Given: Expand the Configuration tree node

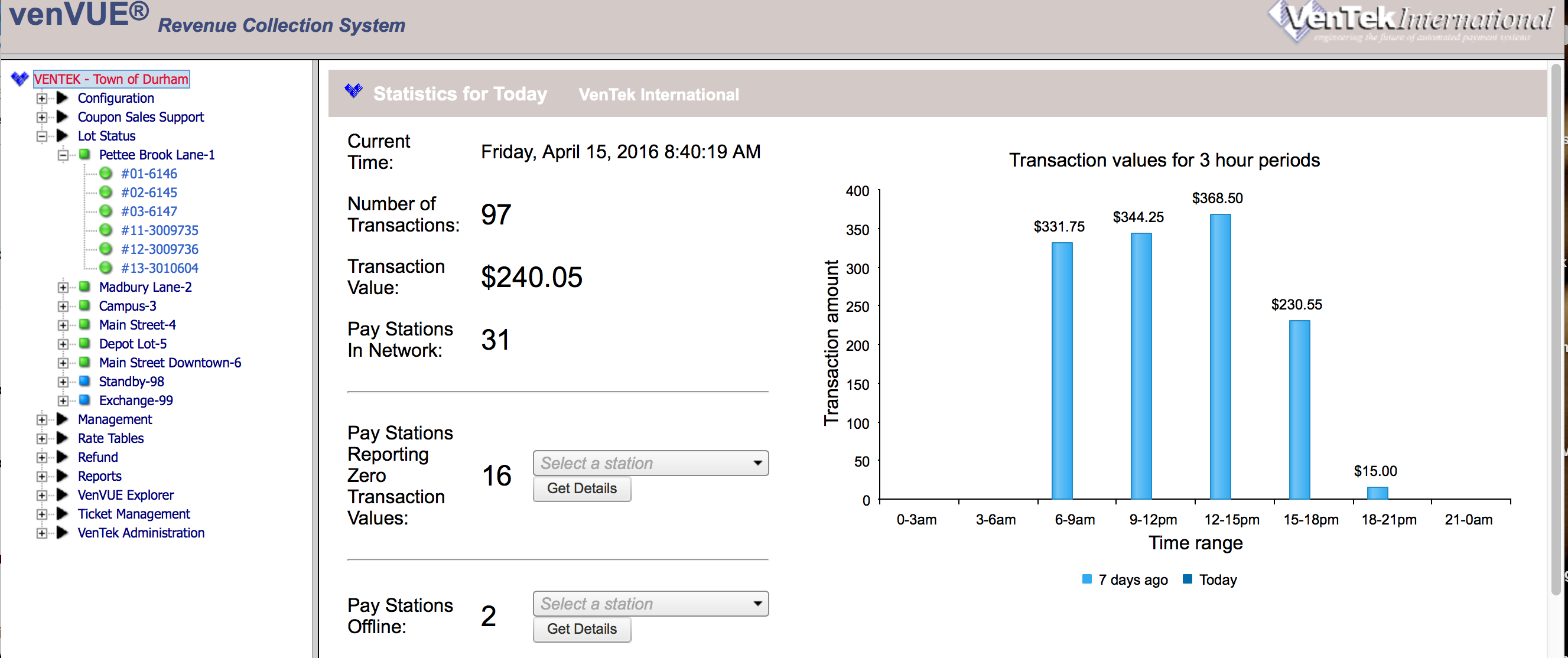Looking at the screenshot, I should point(41,98).
